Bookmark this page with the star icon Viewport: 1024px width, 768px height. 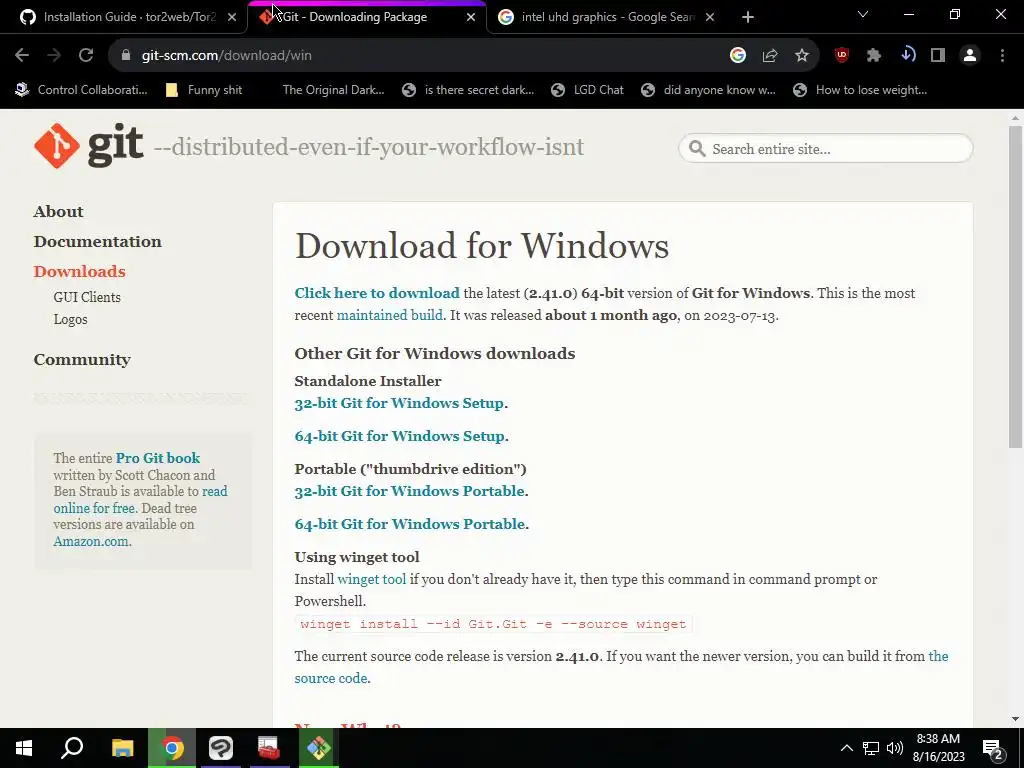point(802,56)
